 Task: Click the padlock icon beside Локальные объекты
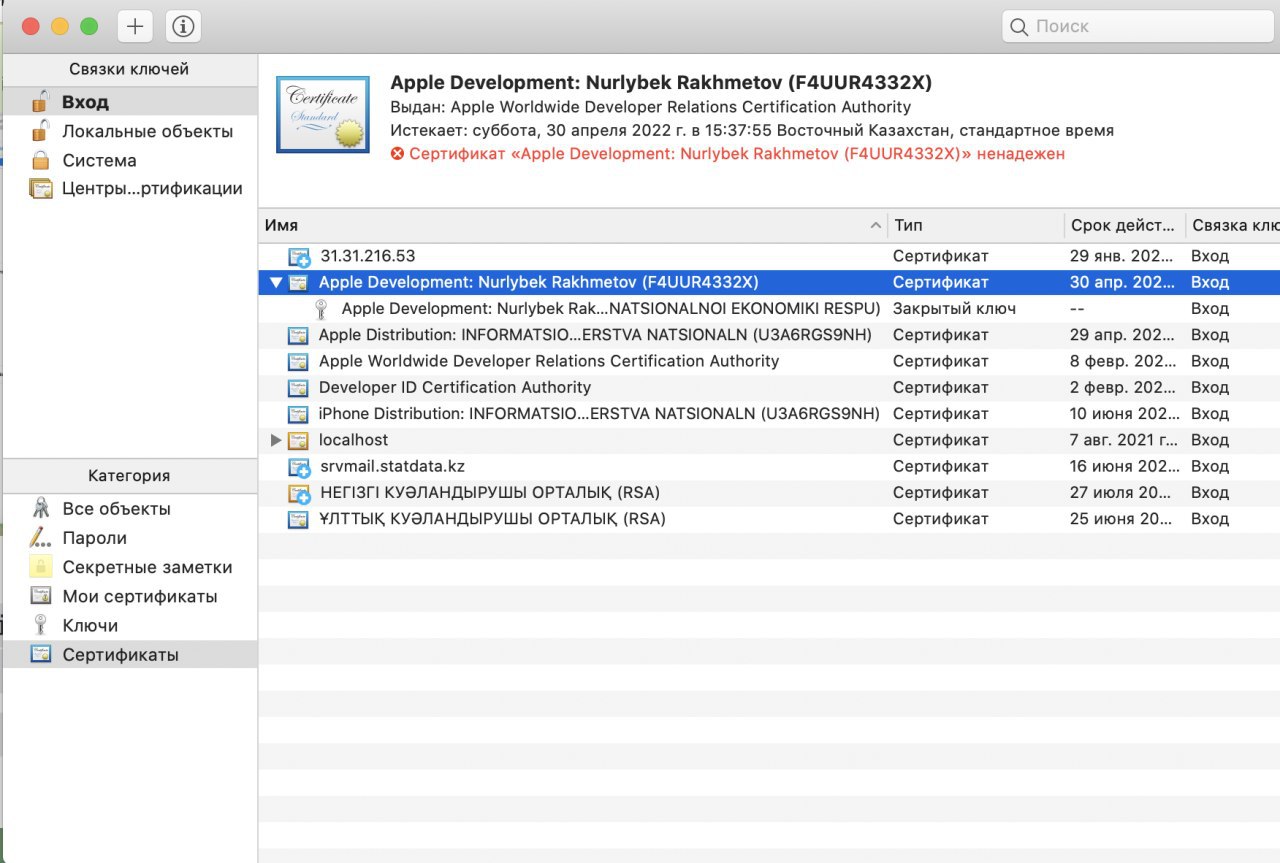(x=40, y=131)
